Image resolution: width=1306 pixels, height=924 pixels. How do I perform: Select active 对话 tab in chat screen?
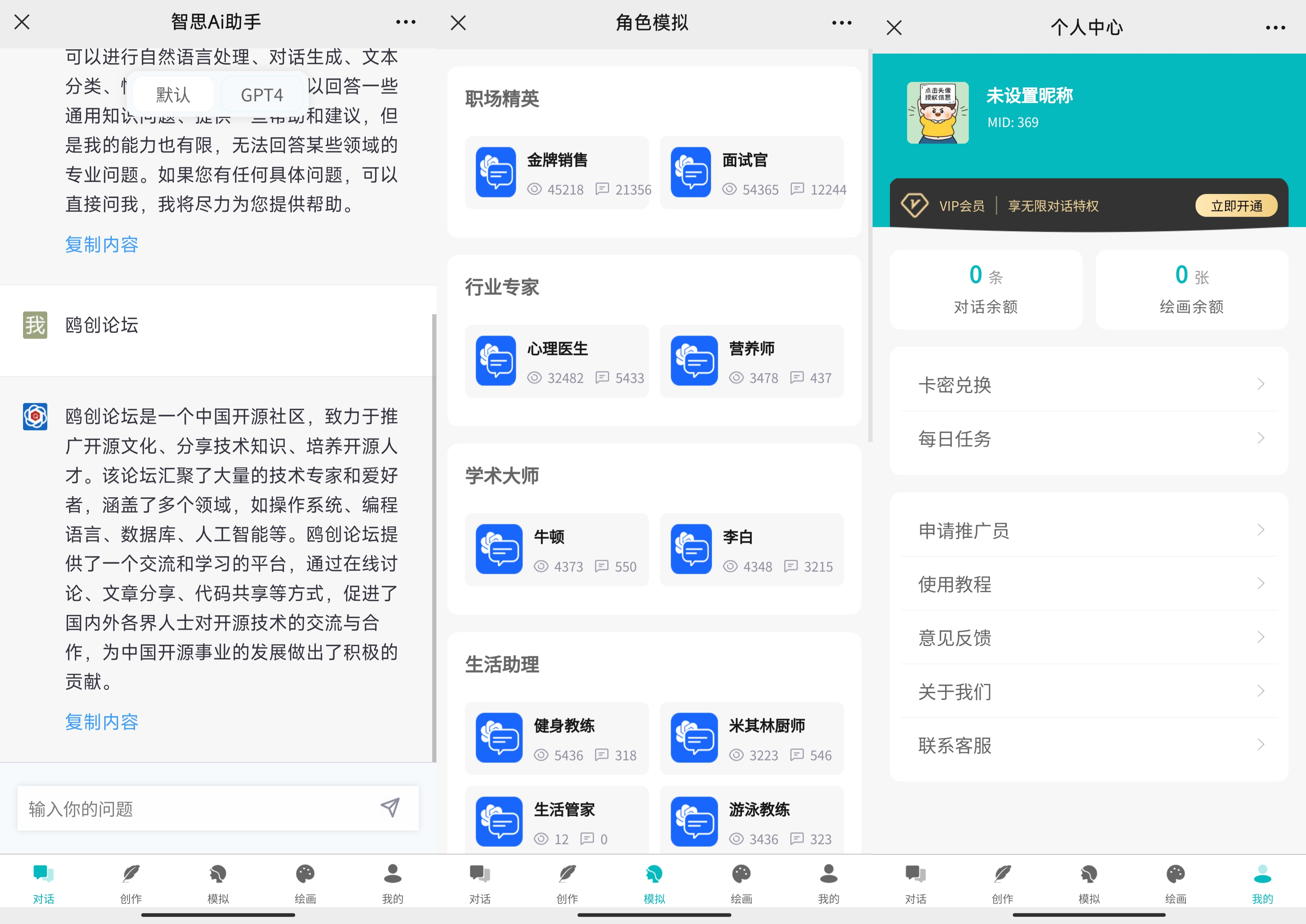tap(44, 884)
